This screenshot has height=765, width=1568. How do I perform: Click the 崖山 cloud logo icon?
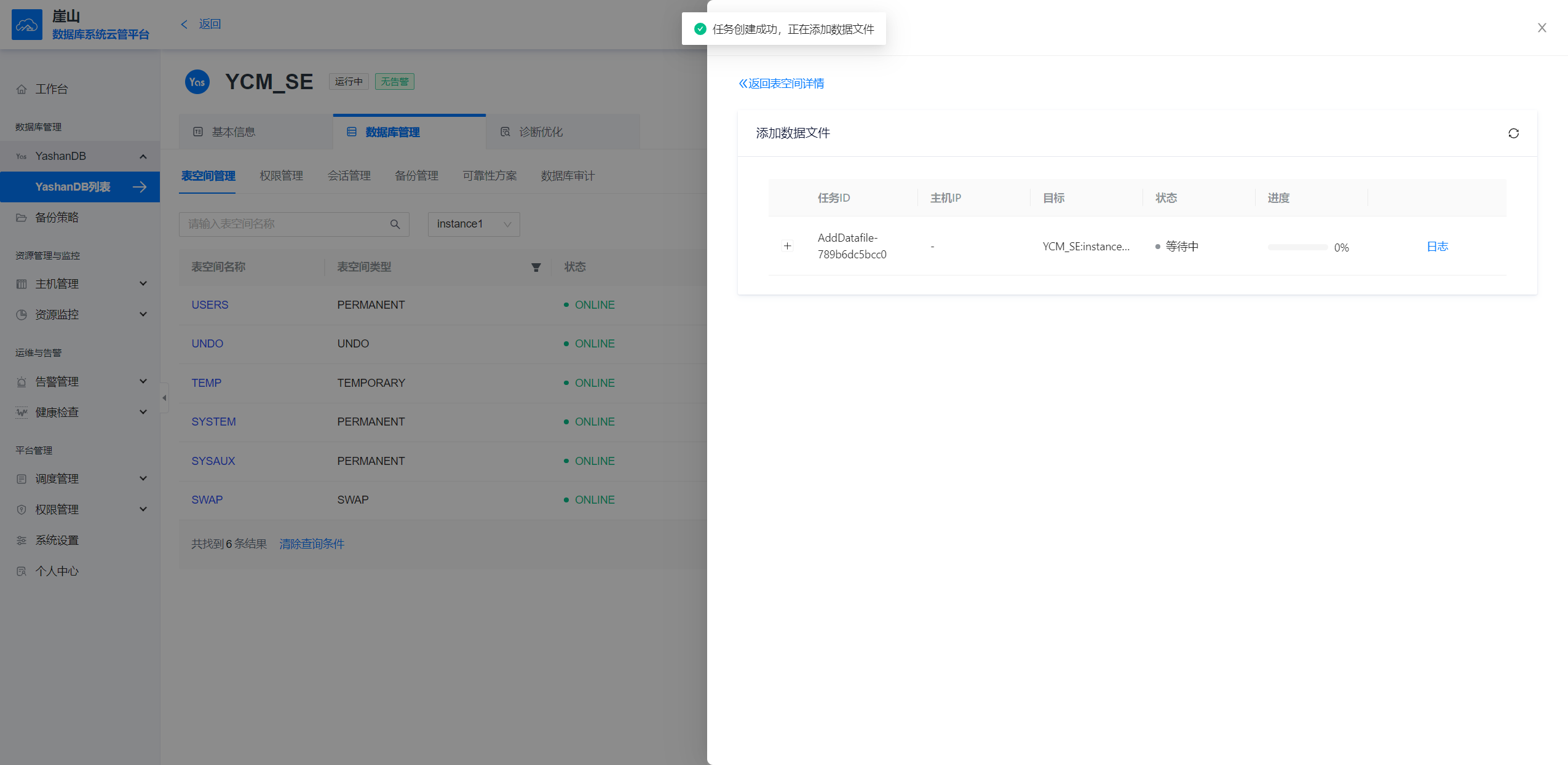[x=27, y=25]
